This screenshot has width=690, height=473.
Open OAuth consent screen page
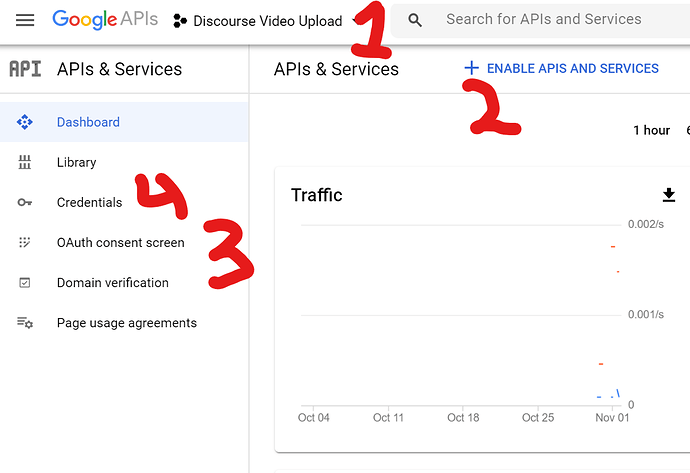point(121,242)
